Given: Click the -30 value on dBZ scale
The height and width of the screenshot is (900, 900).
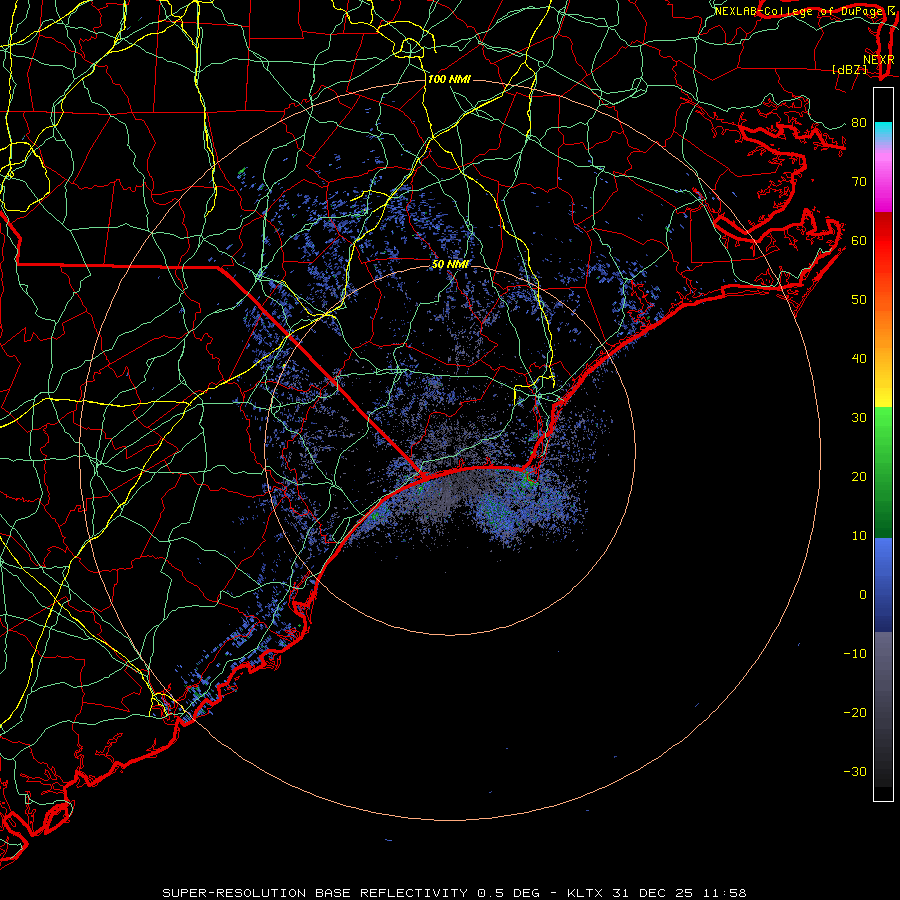Looking at the screenshot, I should (855, 772).
